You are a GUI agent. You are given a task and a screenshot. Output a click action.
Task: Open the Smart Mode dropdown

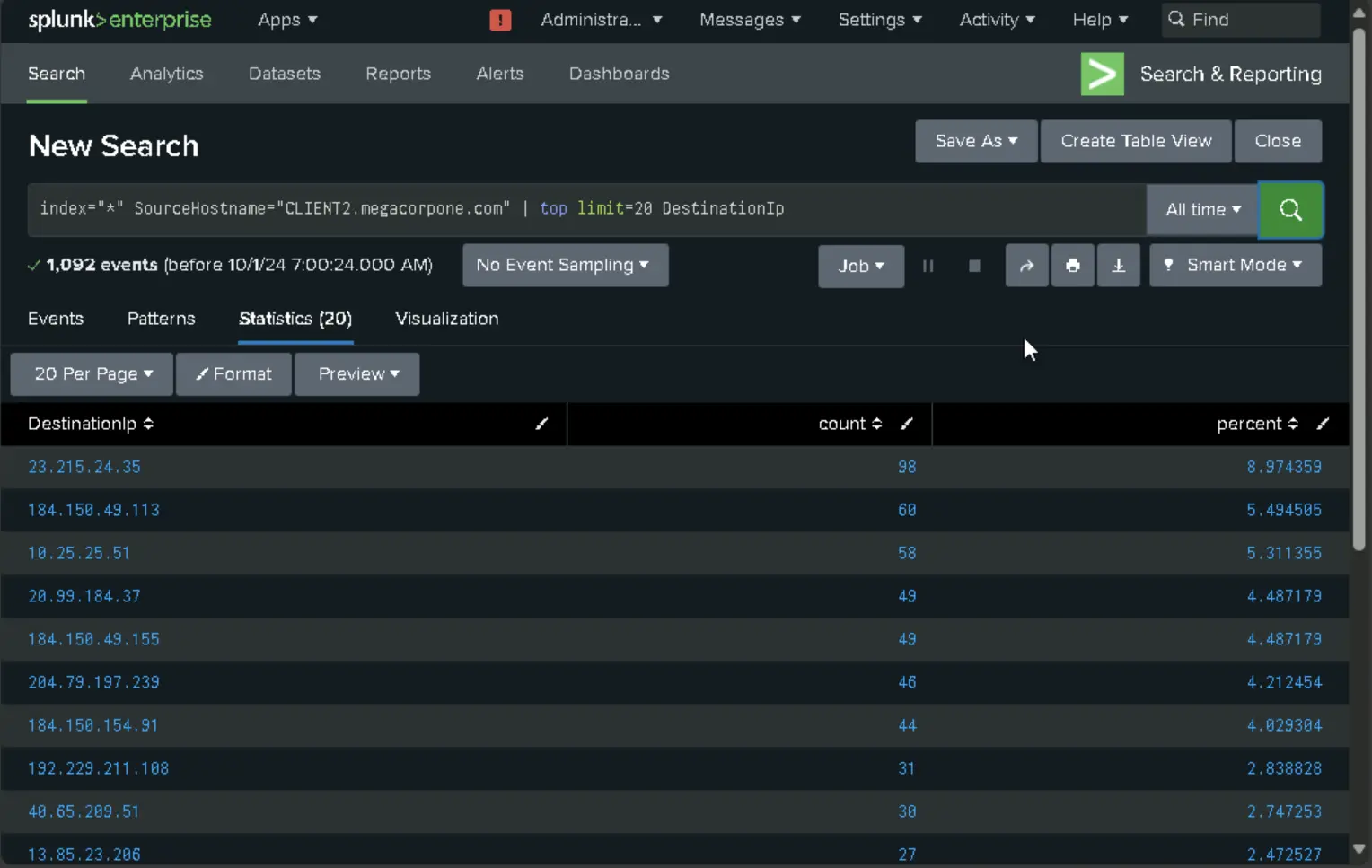[1235, 265]
